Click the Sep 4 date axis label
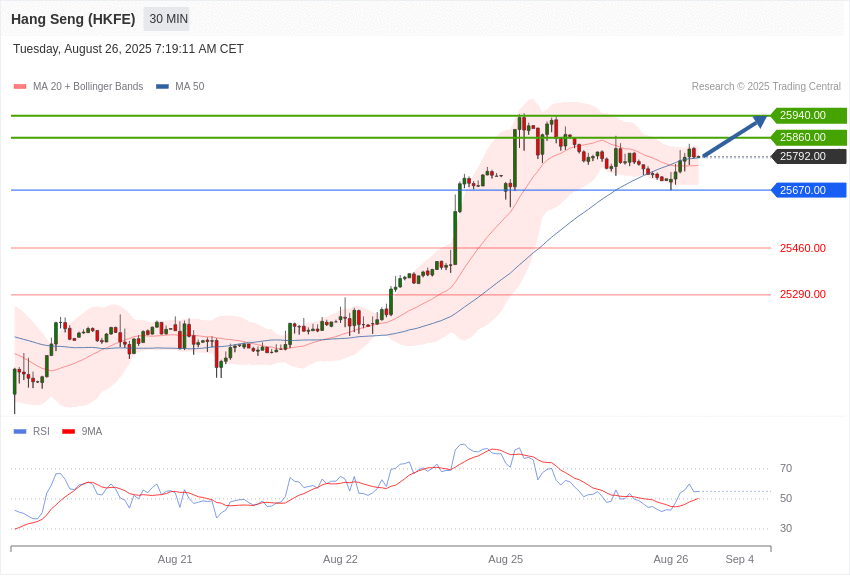The height and width of the screenshot is (576, 850). click(740, 559)
